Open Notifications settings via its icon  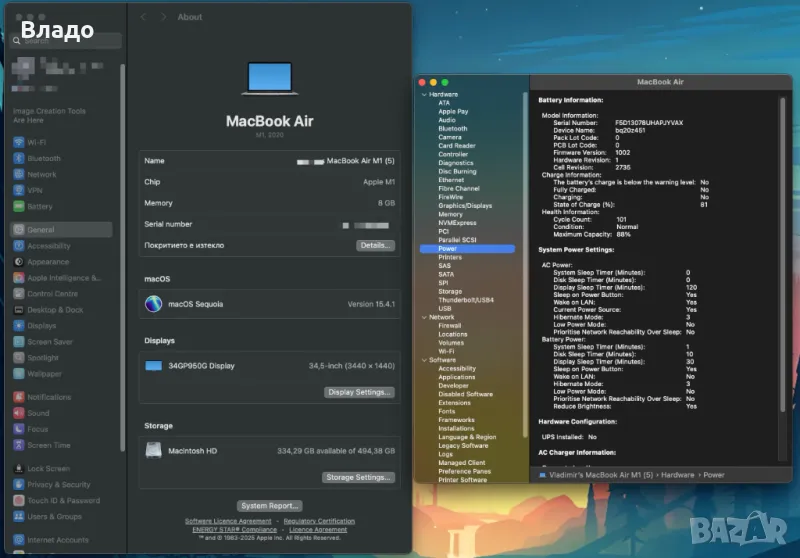19,397
